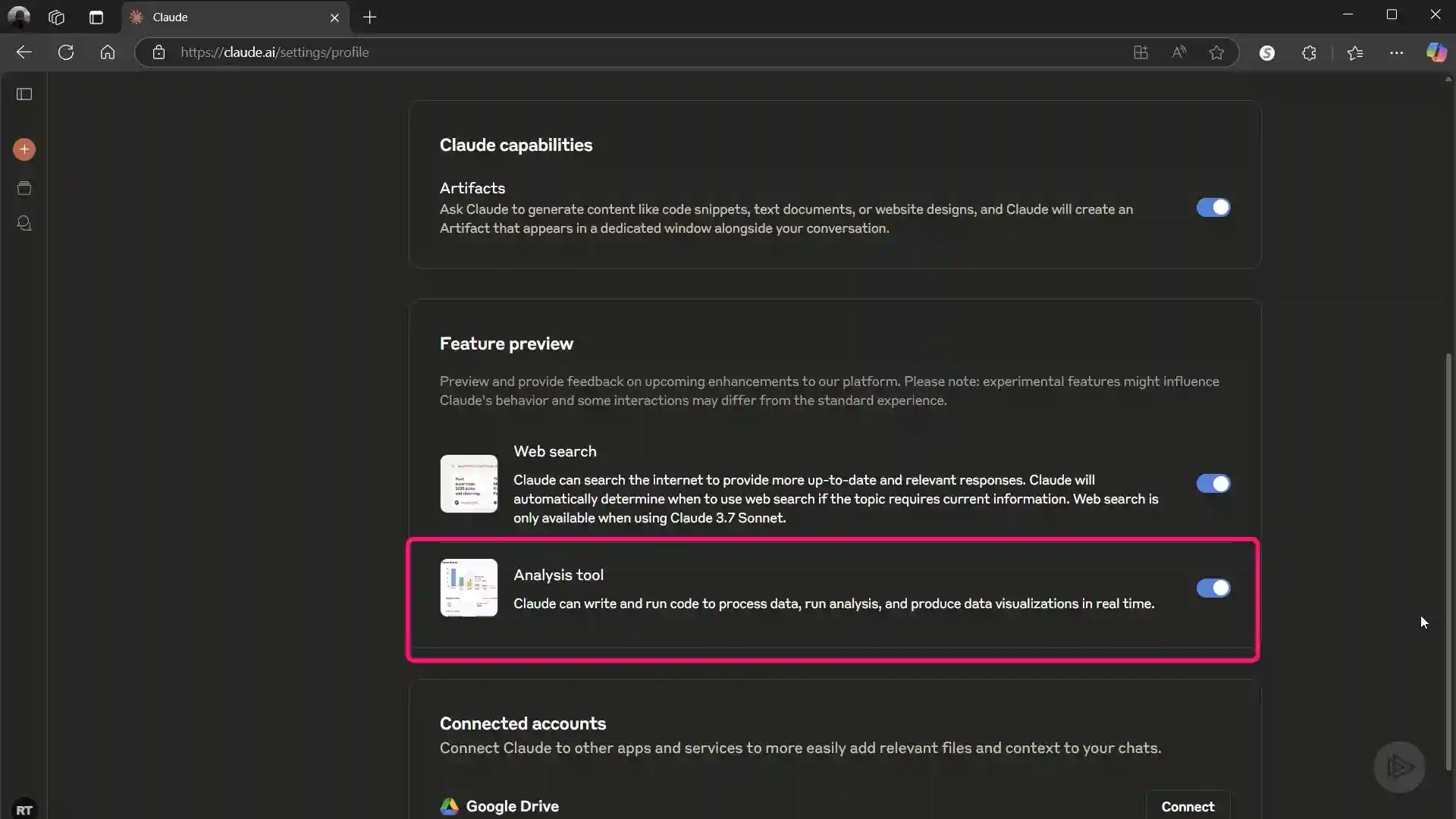
Task: Open the tab actions menu icon
Action: (x=96, y=17)
